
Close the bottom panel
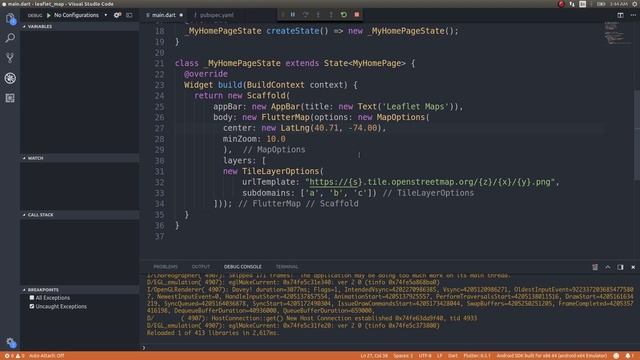click(633, 267)
